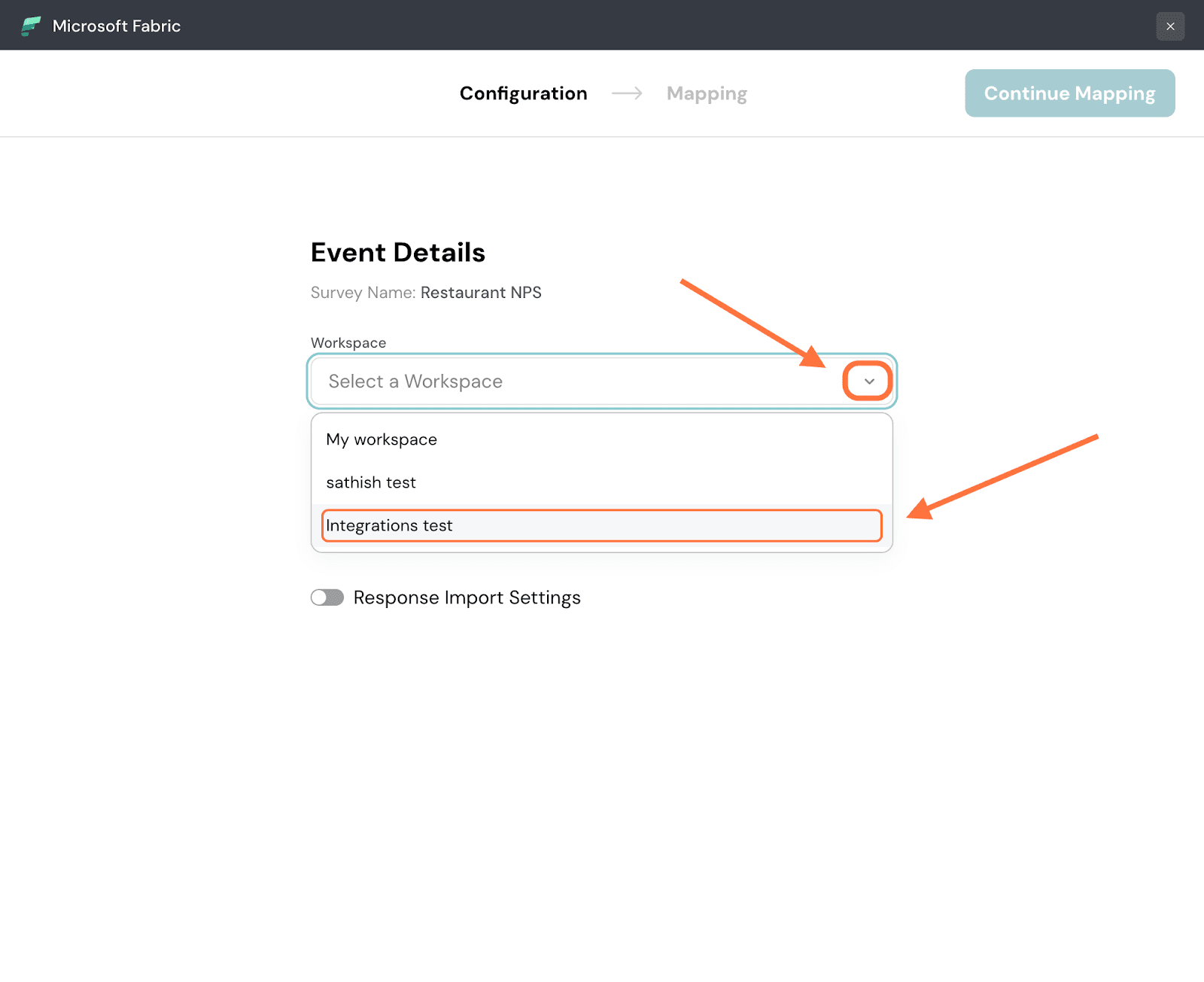Go to the Mapping step
This screenshot has height=982, width=1204.
[707, 93]
